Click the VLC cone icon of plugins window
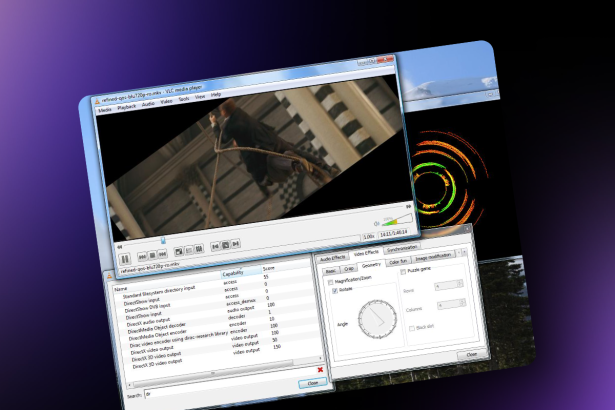This screenshot has width=615, height=410. 109,276
